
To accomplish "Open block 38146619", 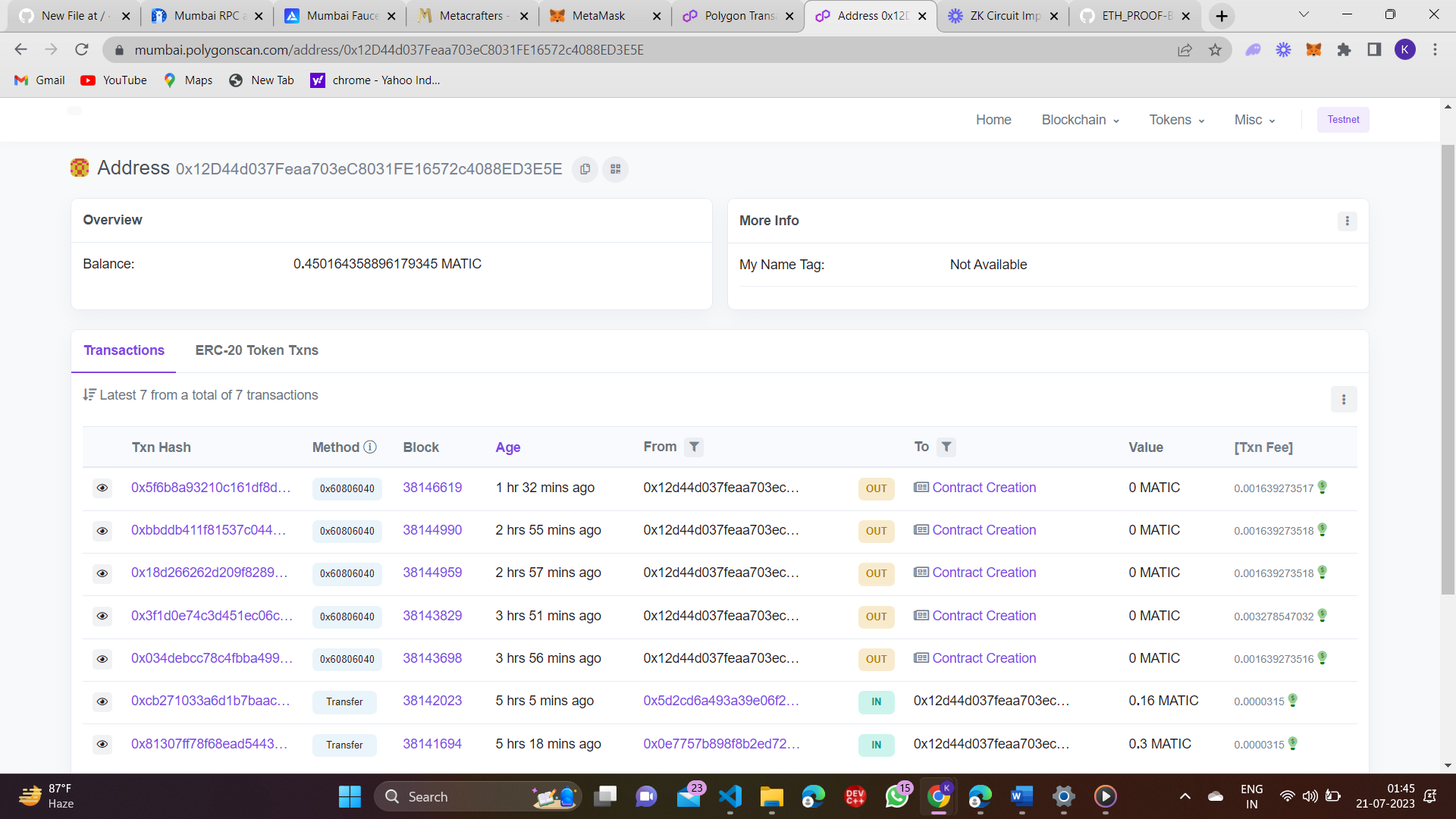I will click(432, 488).
